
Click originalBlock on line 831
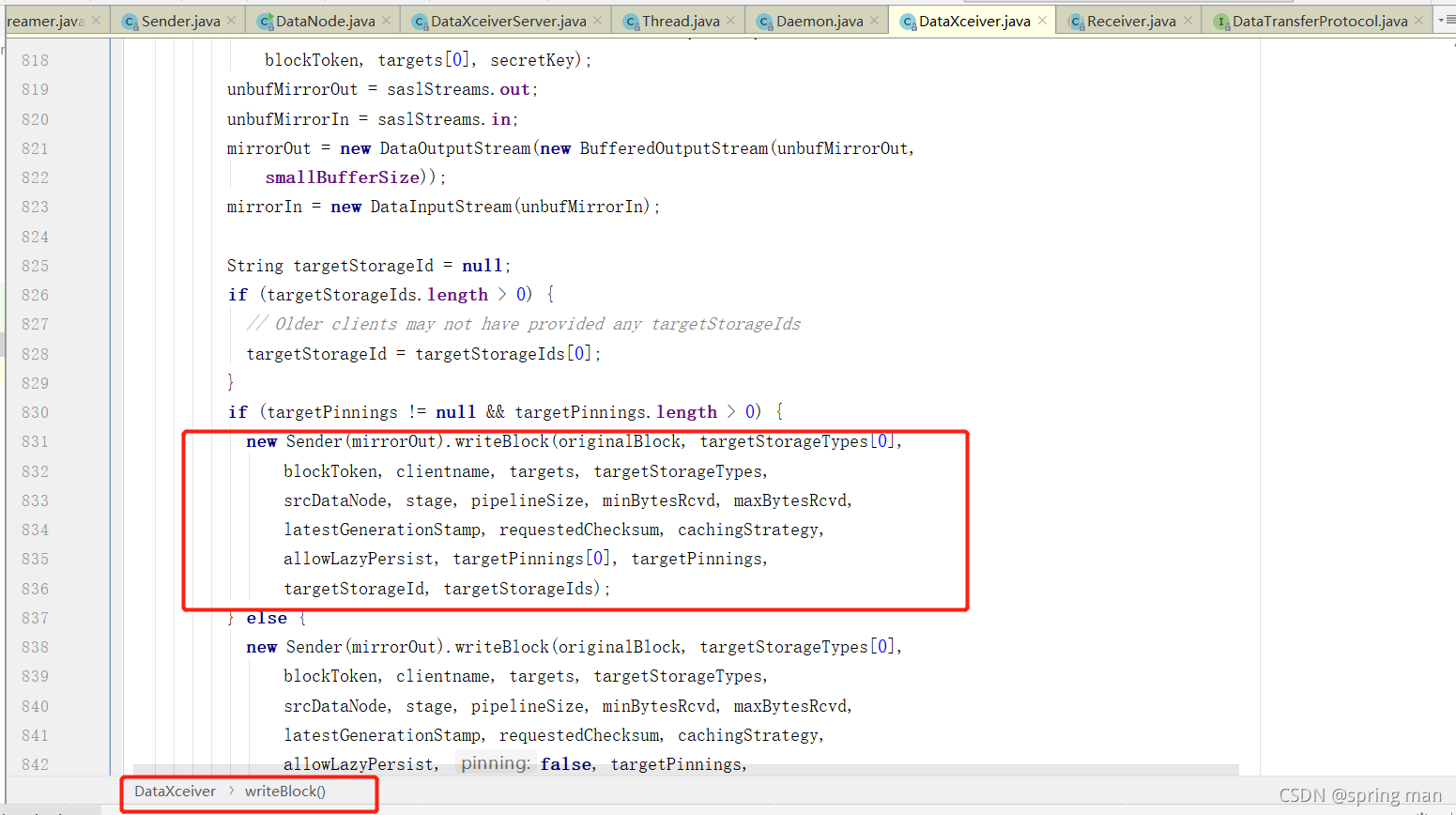tap(621, 441)
